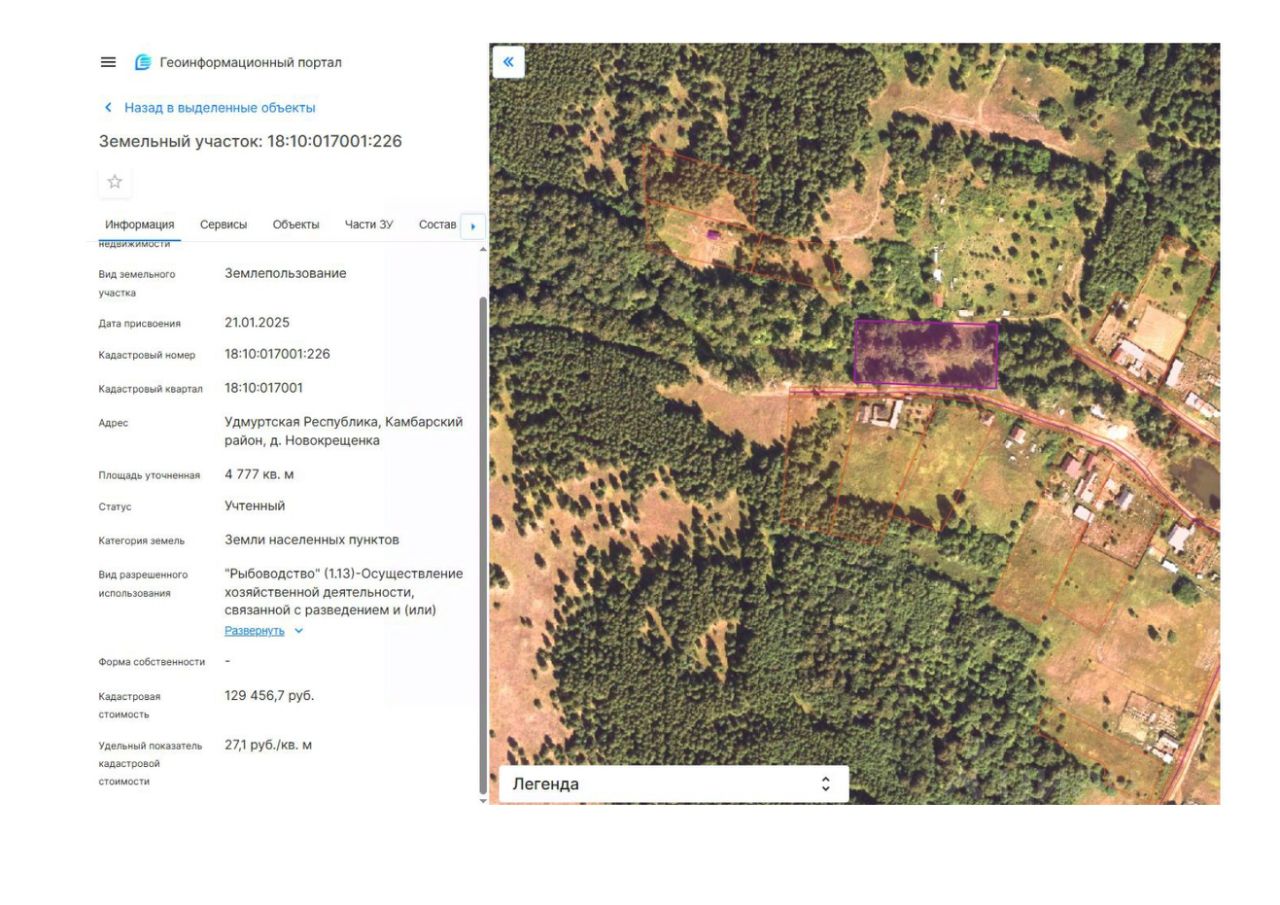Add the parcel to favorites with the star
Image resolution: width=1280 pixels, height=905 pixels.
(115, 182)
